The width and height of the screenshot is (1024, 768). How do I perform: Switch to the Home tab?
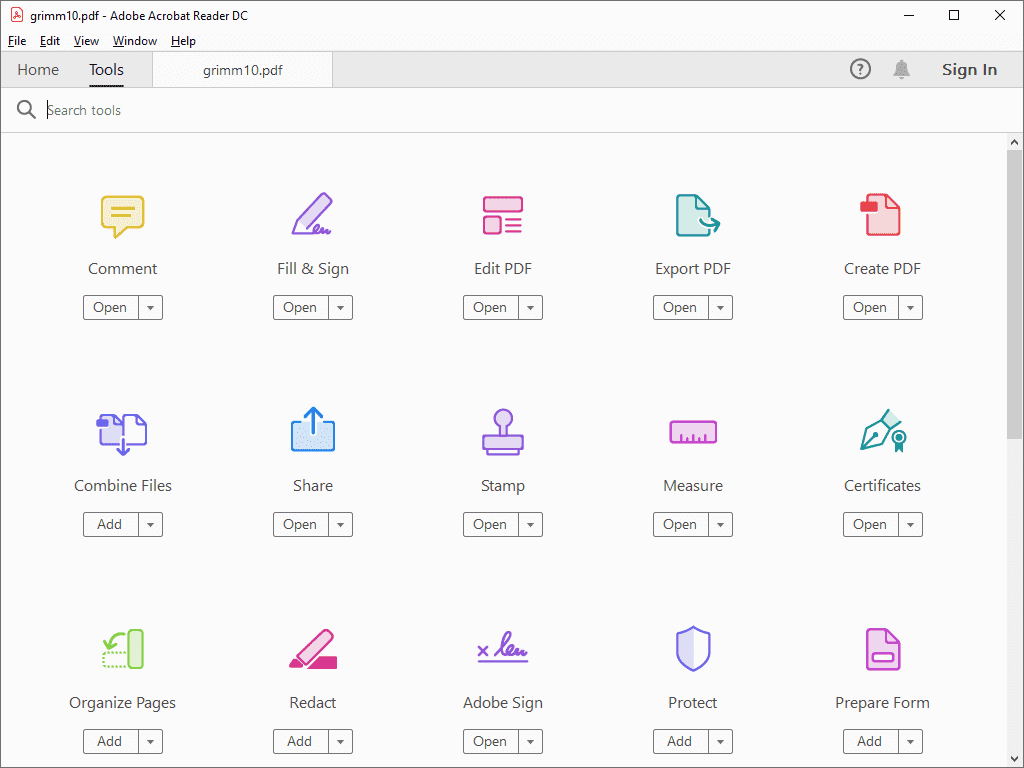38,70
